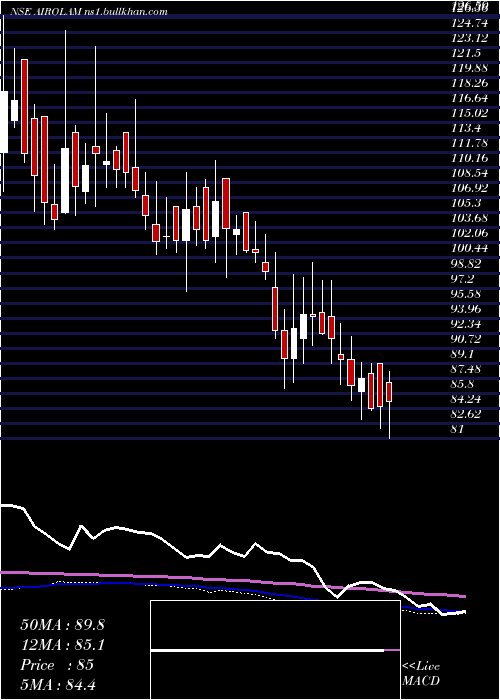The height and width of the screenshot is (700, 500).
Task: Click the 119.88 price axis label
Action: pyautogui.click(x=470, y=68)
